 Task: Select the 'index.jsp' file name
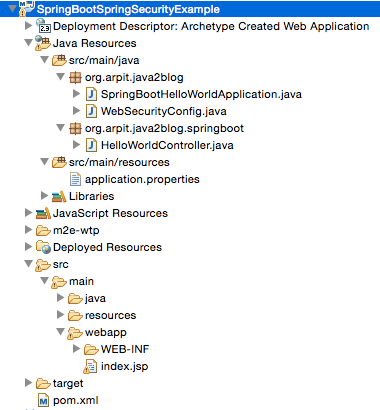click(125, 367)
